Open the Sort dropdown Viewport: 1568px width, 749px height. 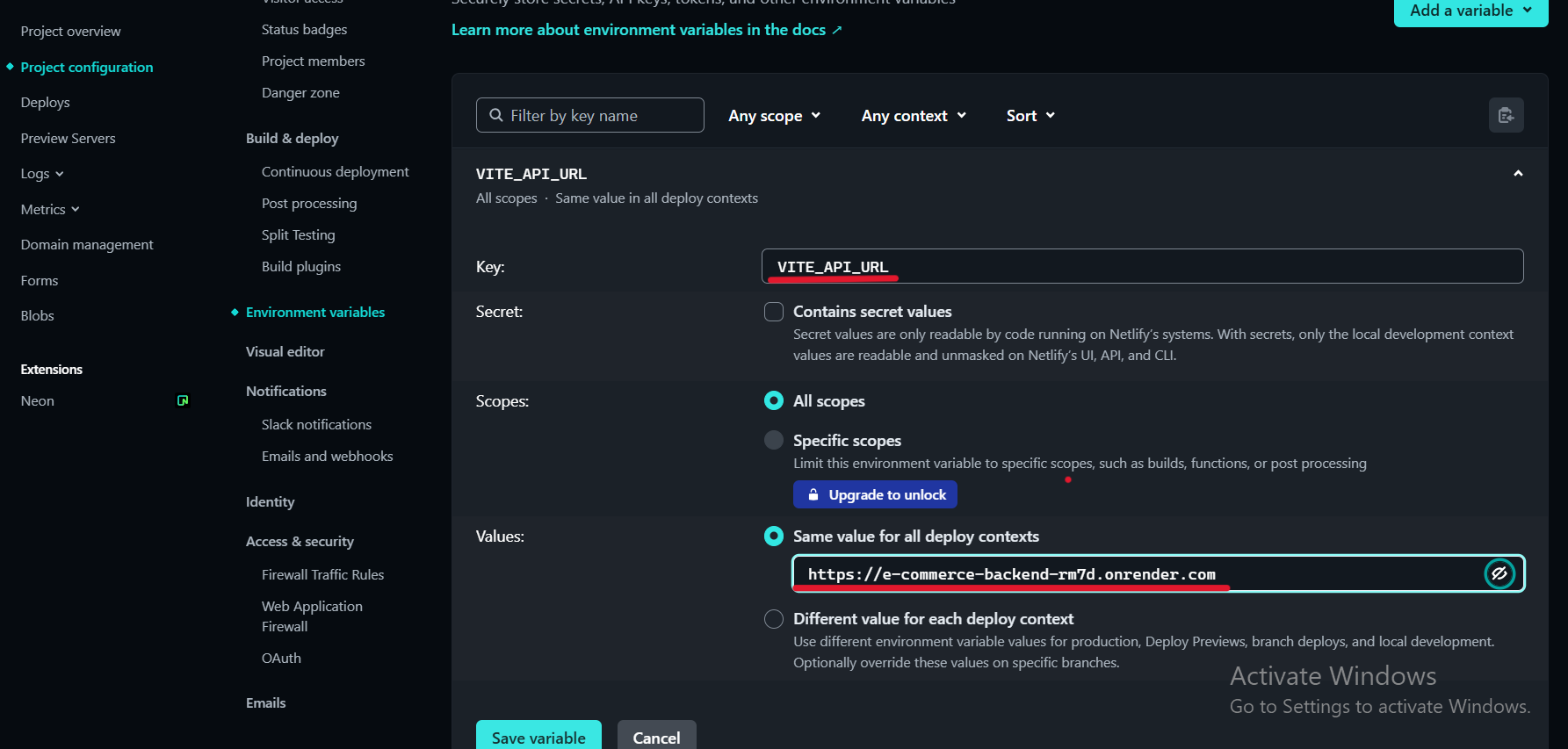pos(1030,116)
